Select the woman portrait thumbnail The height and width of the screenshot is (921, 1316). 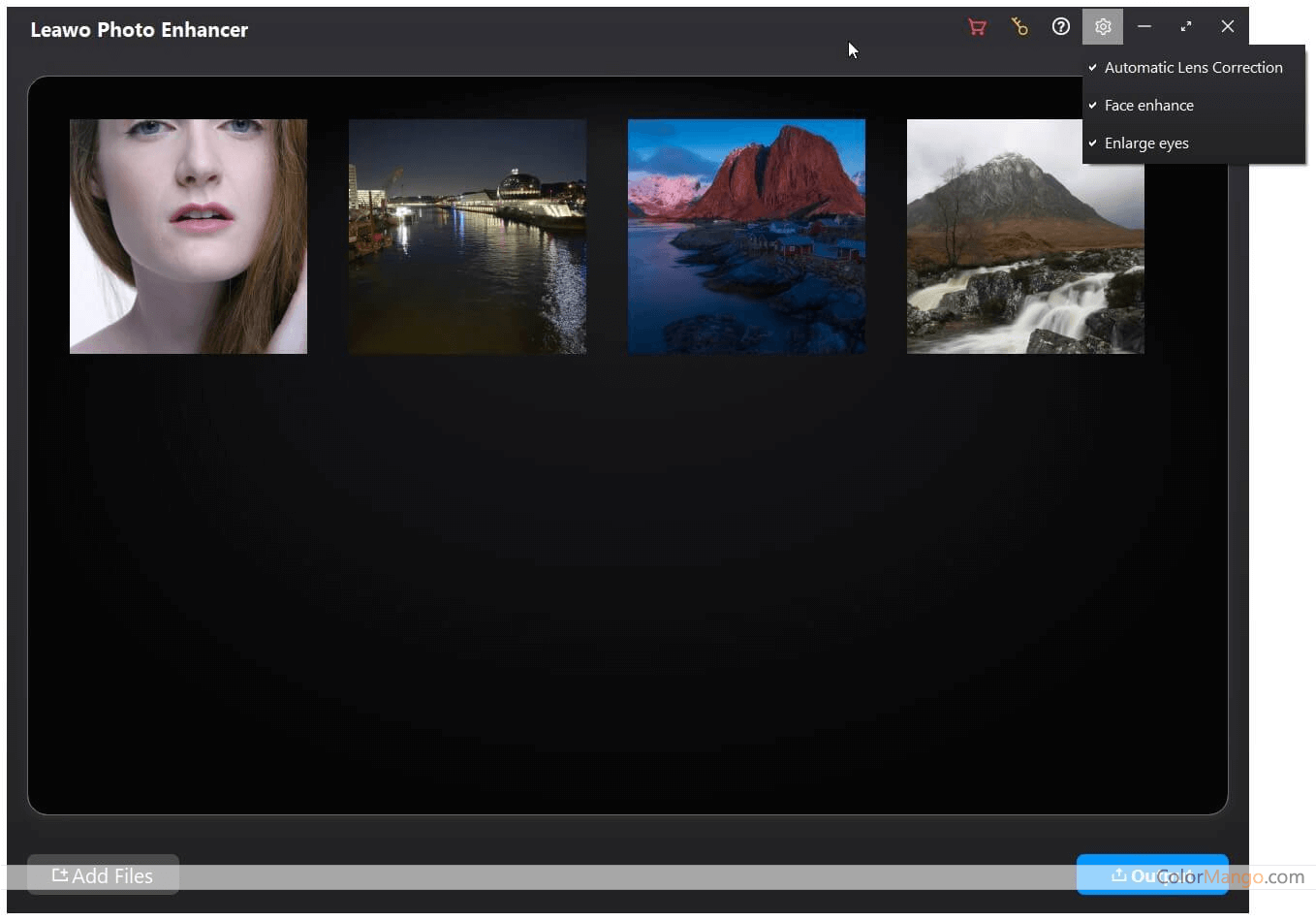[188, 237]
